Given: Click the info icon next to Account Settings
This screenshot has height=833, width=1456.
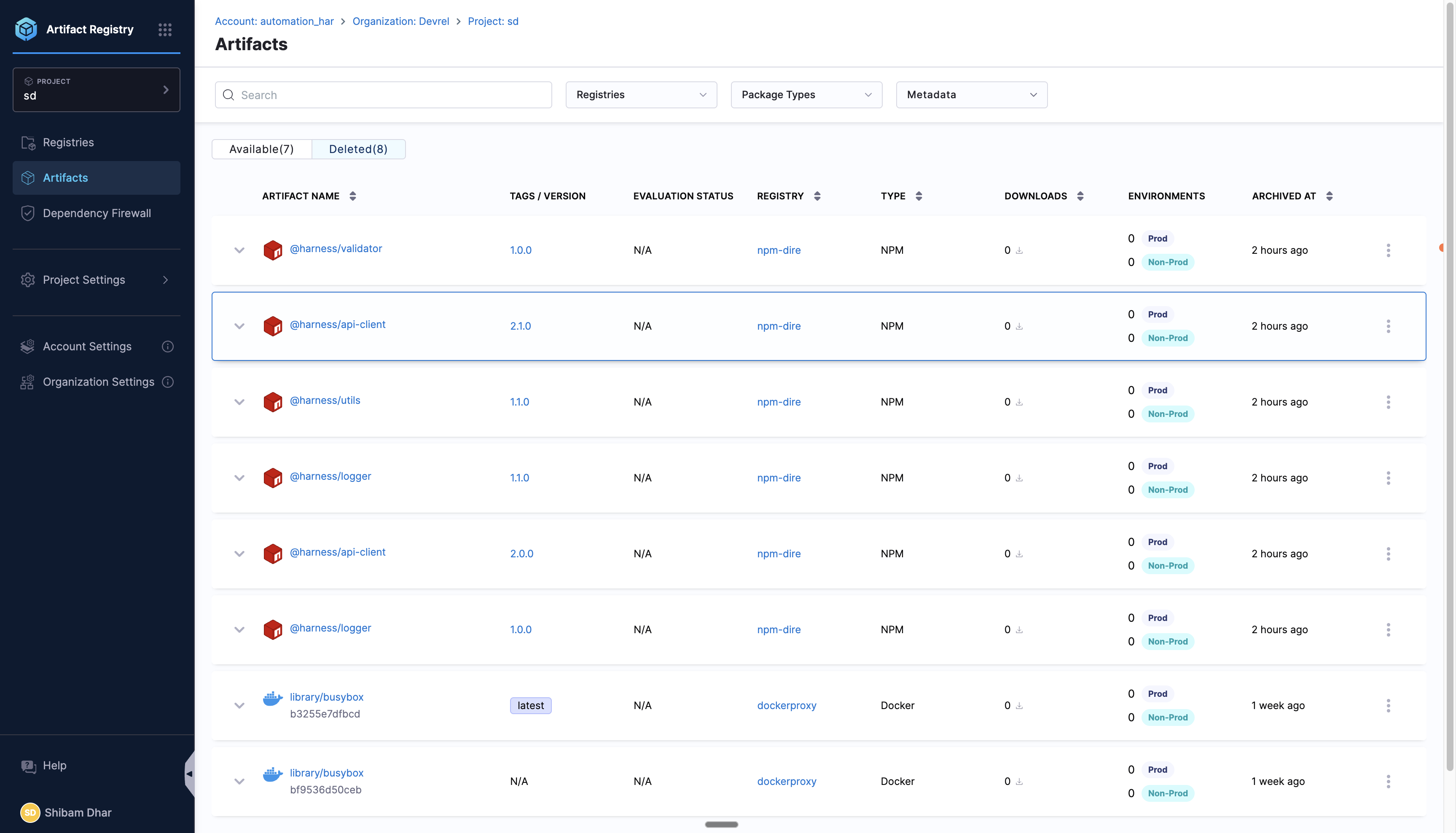Looking at the screenshot, I should pos(167,346).
